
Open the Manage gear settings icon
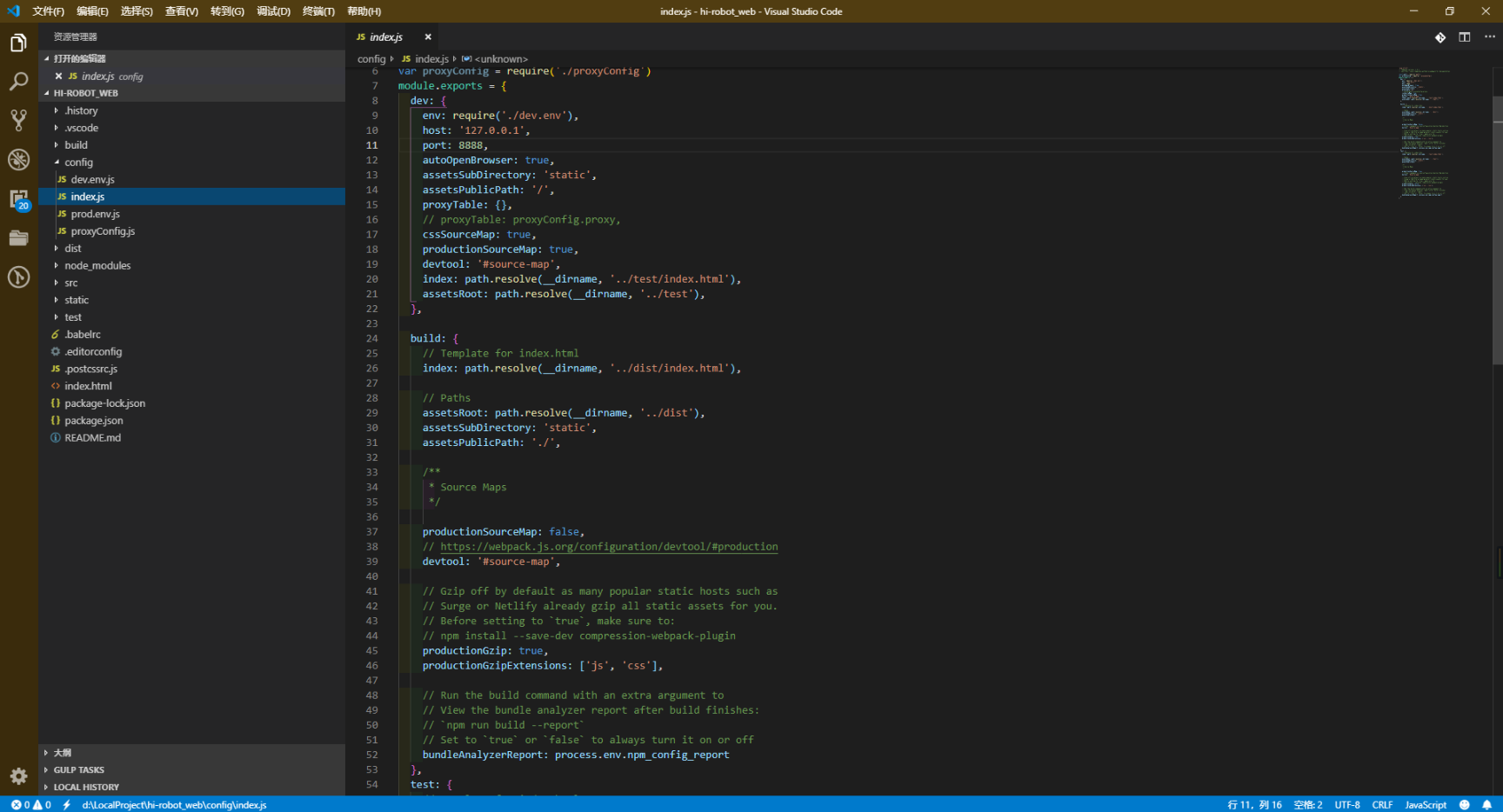18,776
